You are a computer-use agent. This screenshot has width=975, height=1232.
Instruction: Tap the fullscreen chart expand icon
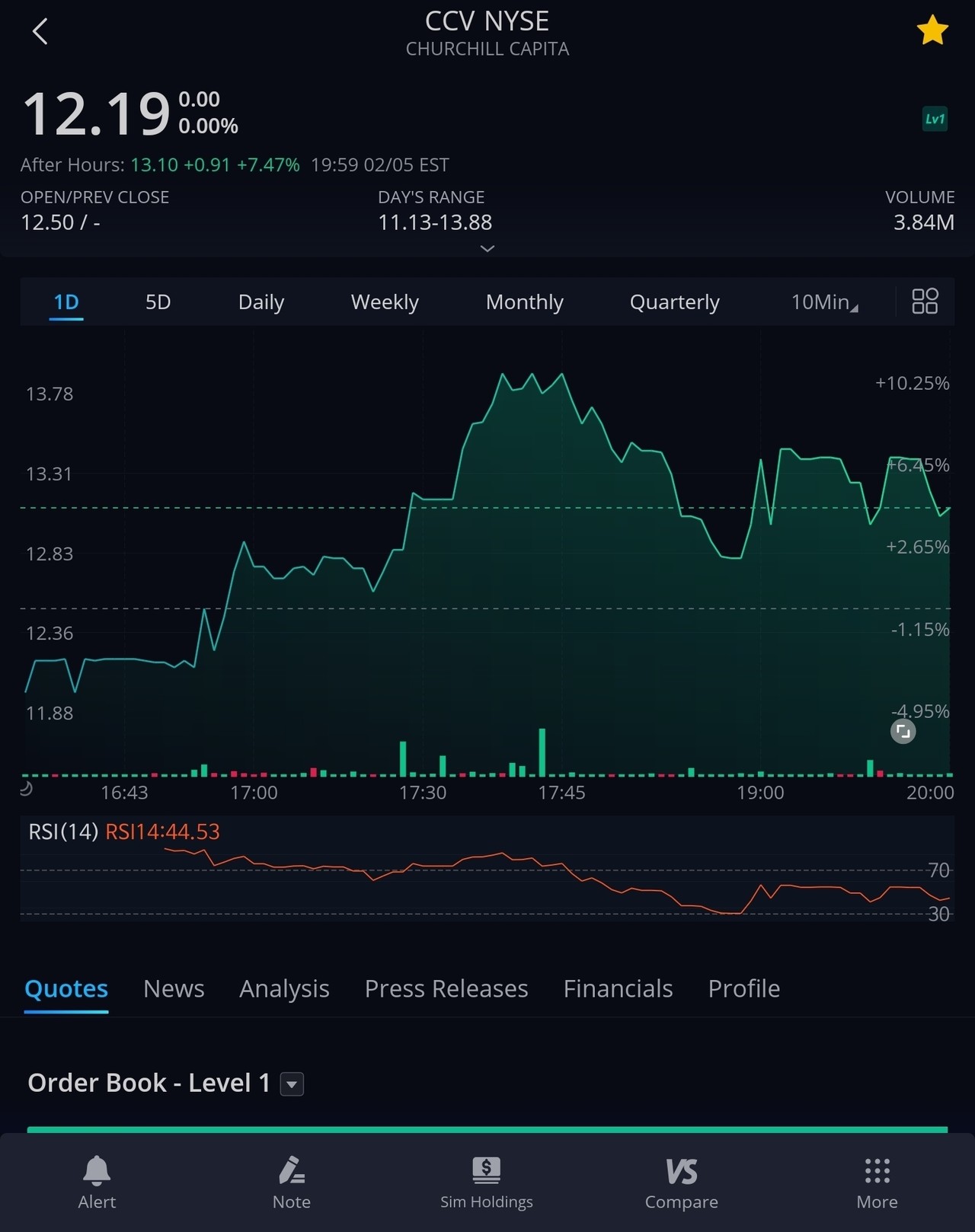click(x=903, y=732)
